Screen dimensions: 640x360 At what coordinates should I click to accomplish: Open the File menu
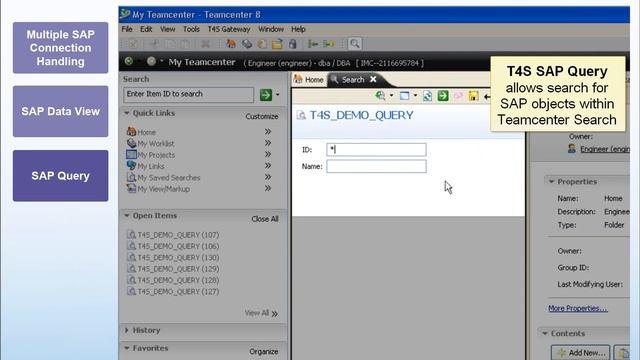point(127,29)
